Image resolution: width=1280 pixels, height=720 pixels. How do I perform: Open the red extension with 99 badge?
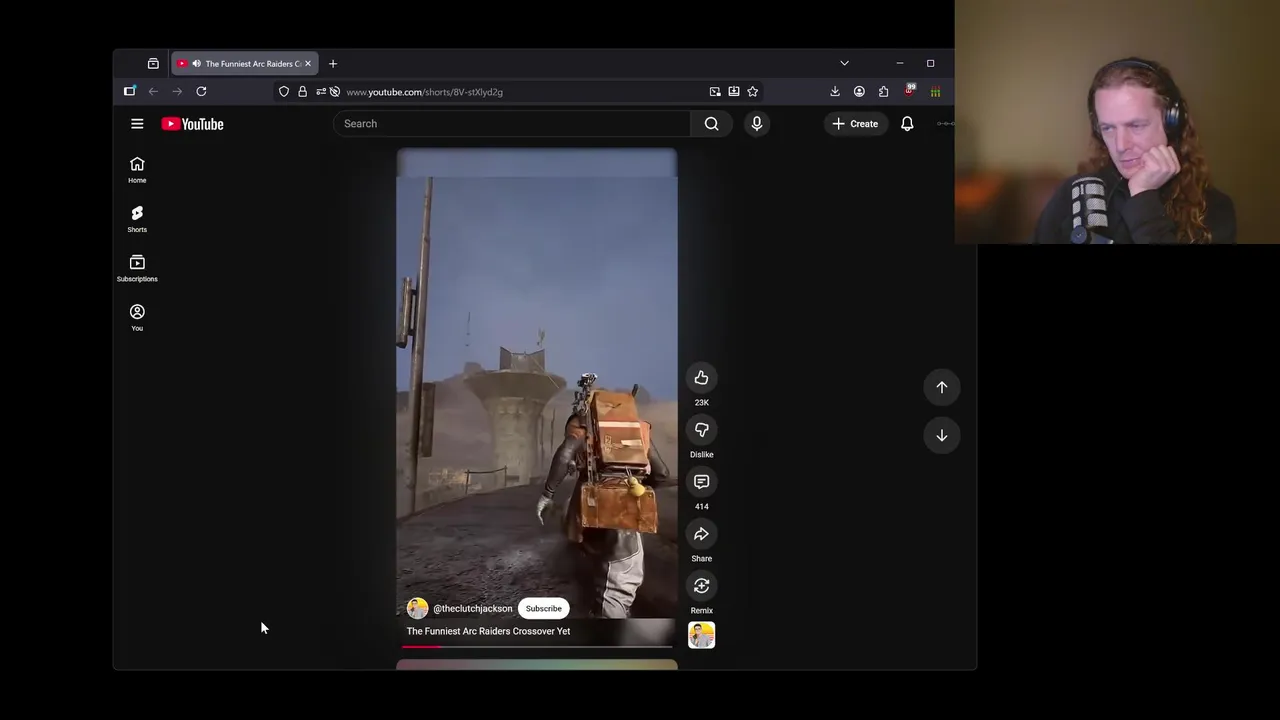[909, 91]
